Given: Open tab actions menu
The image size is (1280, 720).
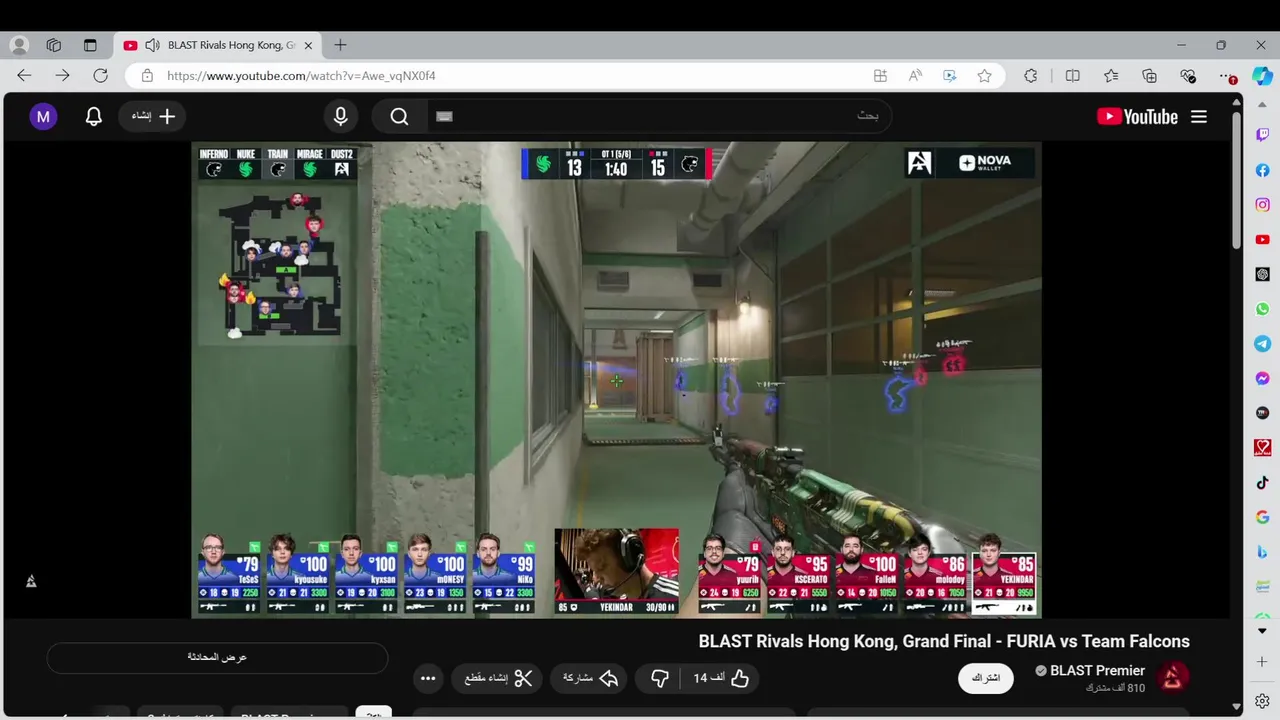Looking at the screenshot, I should point(90,45).
